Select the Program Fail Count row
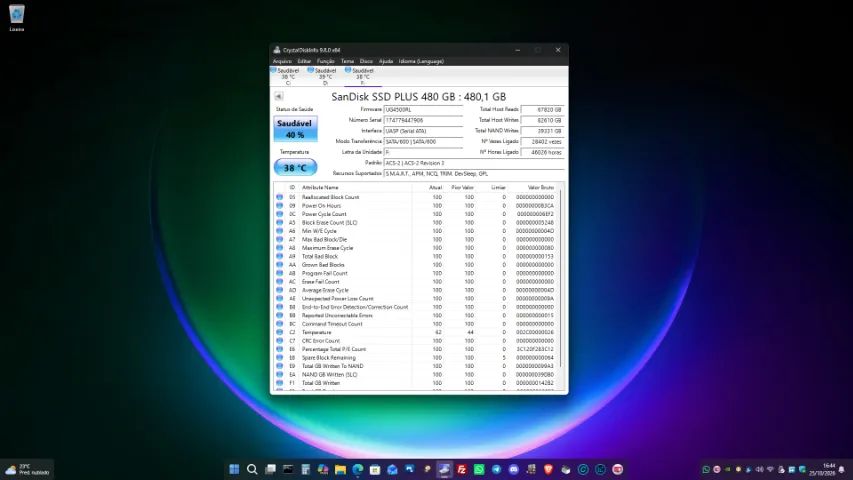This screenshot has height=480, width=853. point(417,273)
